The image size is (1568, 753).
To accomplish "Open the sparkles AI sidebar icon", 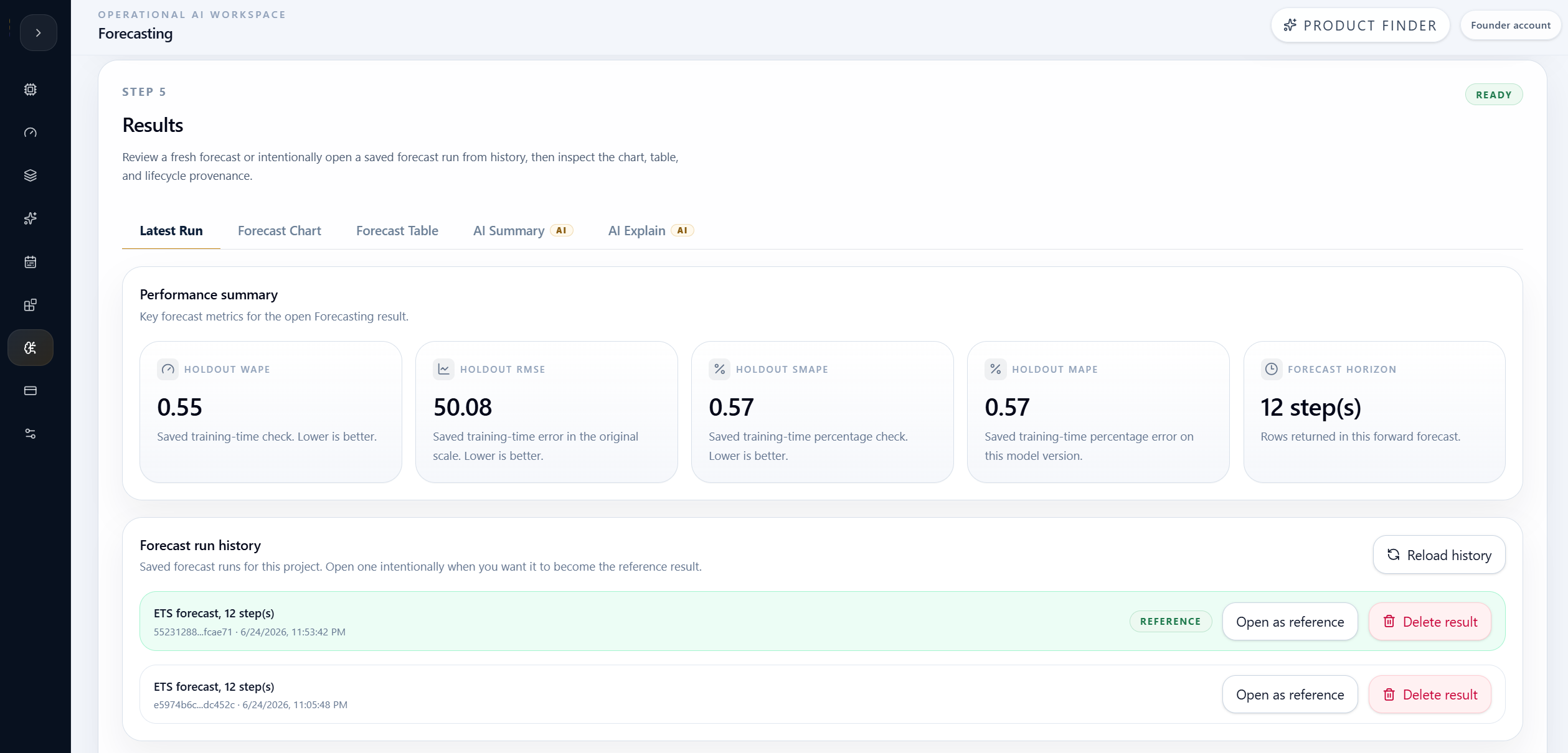I will click(31, 218).
